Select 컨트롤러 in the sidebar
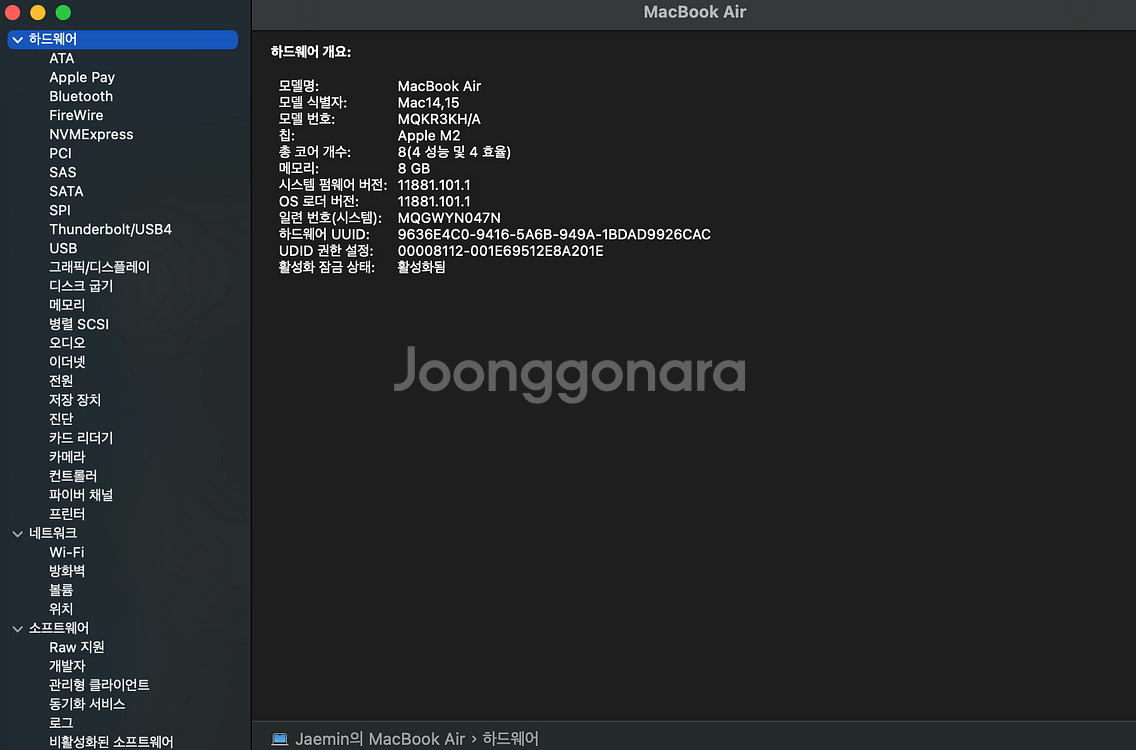The height and width of the screenshot is (750, 1136). (x=72, y=476)
